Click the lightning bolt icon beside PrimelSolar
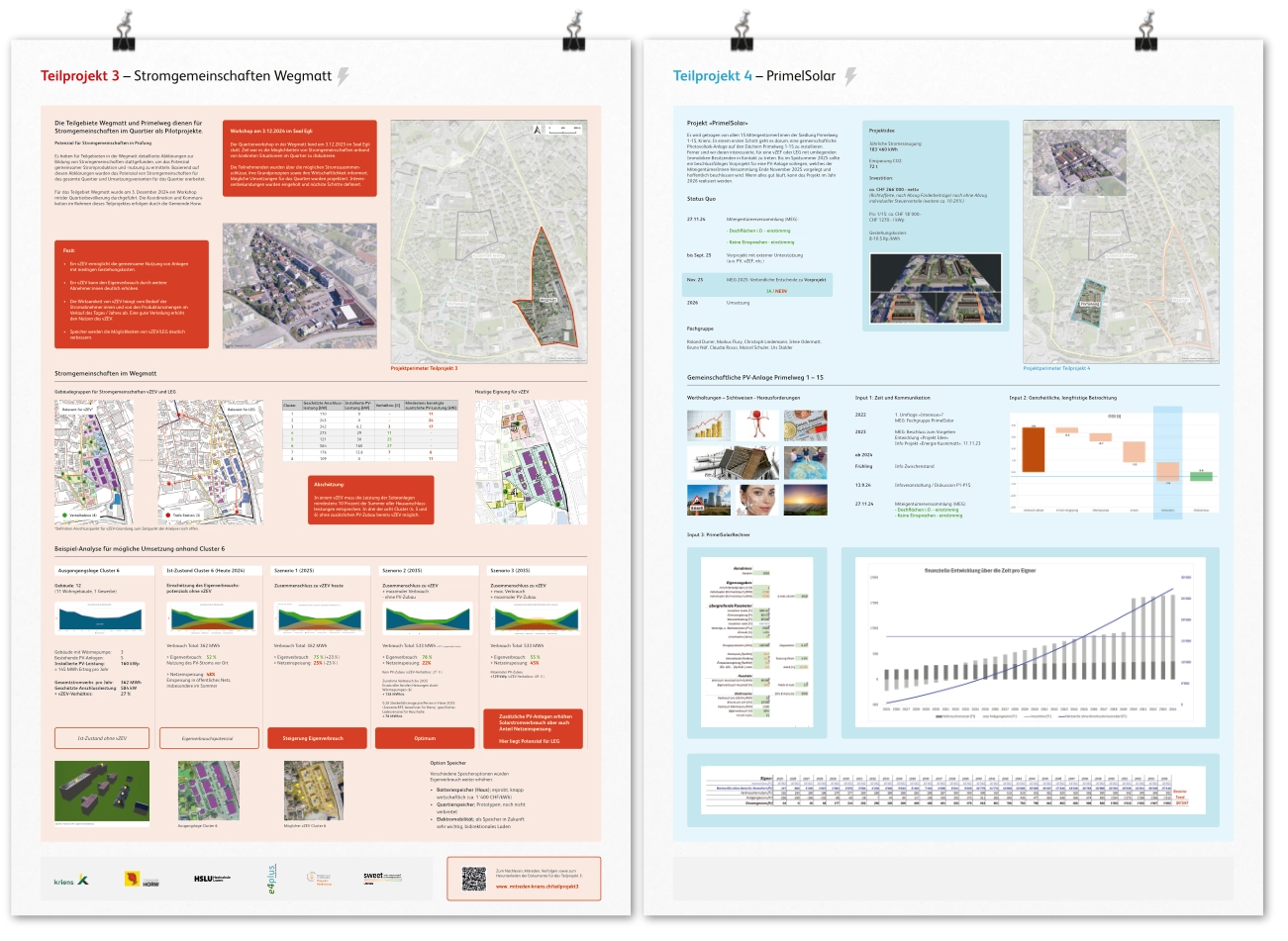This screenshot has width=1288, height=941. (849, 76)
